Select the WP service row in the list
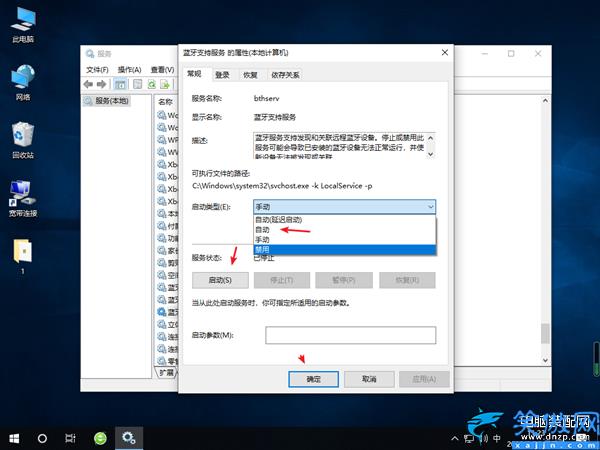Screen dimensions: 600x450 click(x=168, y=140)
